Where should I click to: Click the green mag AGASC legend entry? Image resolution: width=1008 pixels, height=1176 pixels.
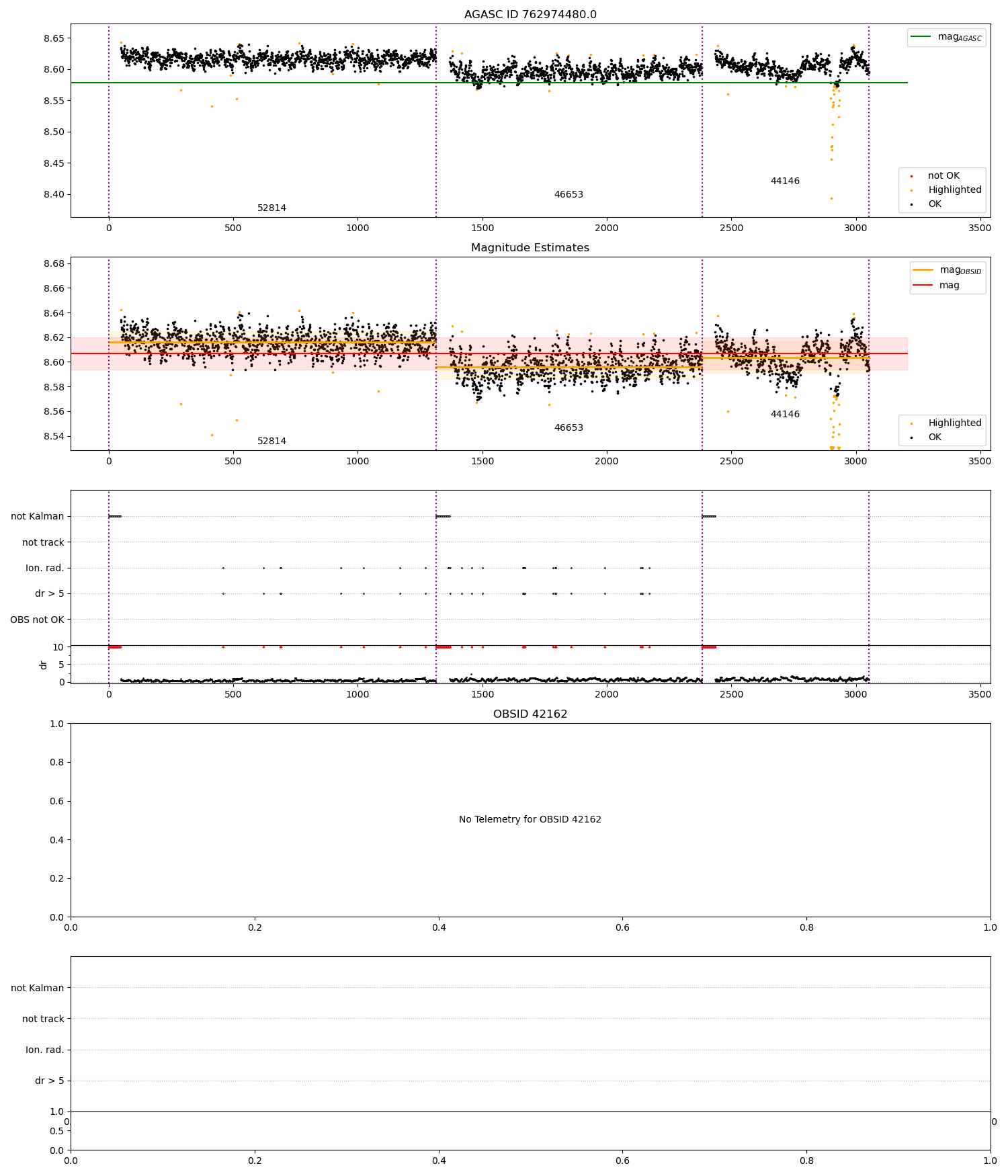click(x=946, y=37)
